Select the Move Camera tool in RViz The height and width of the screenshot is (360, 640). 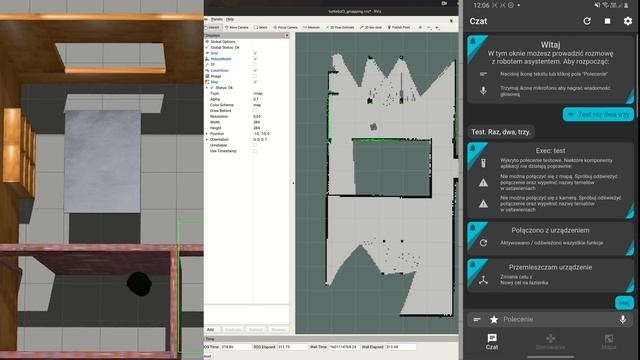coord(237,27)
